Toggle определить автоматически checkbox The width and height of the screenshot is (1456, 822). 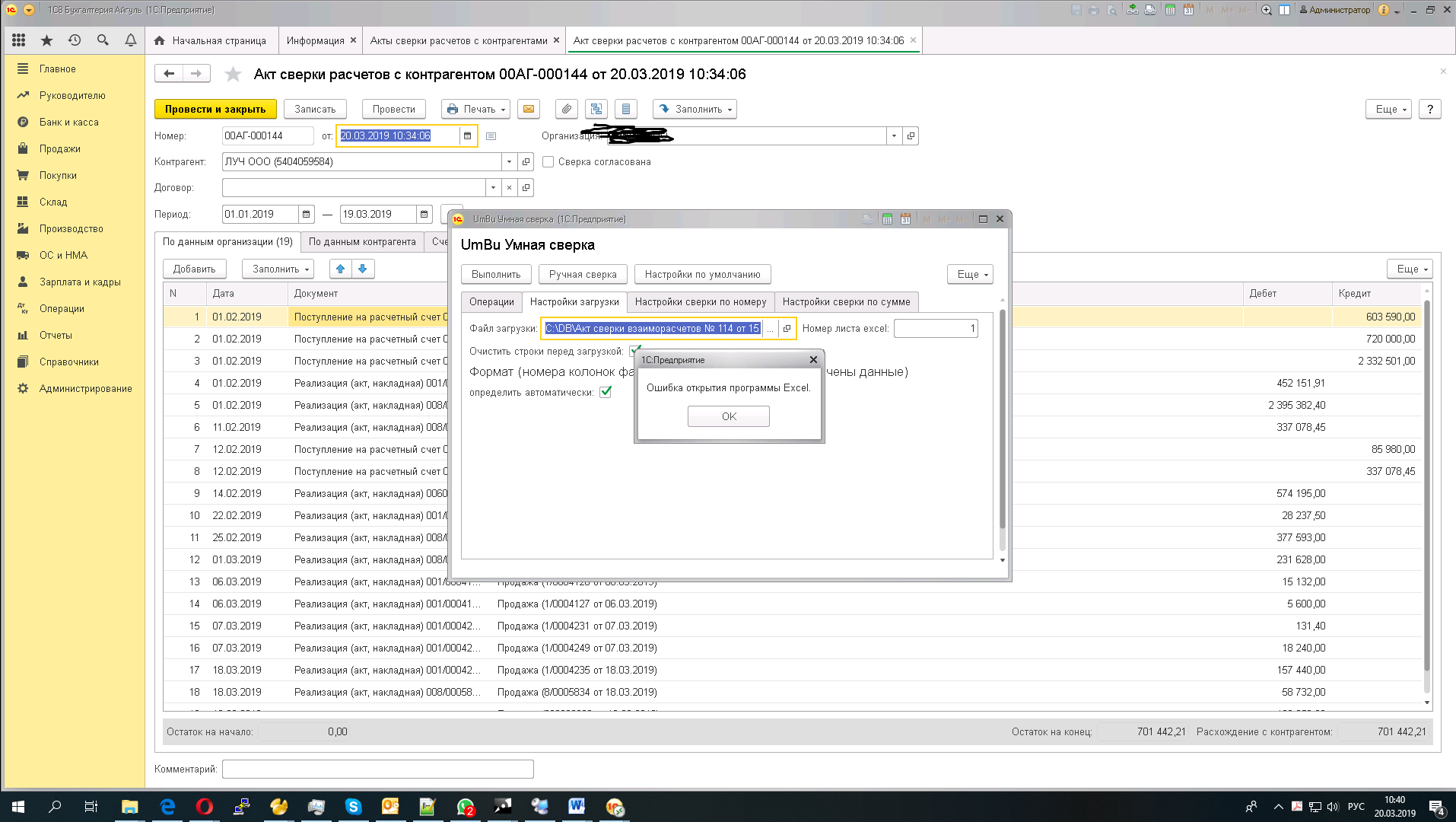606,392
